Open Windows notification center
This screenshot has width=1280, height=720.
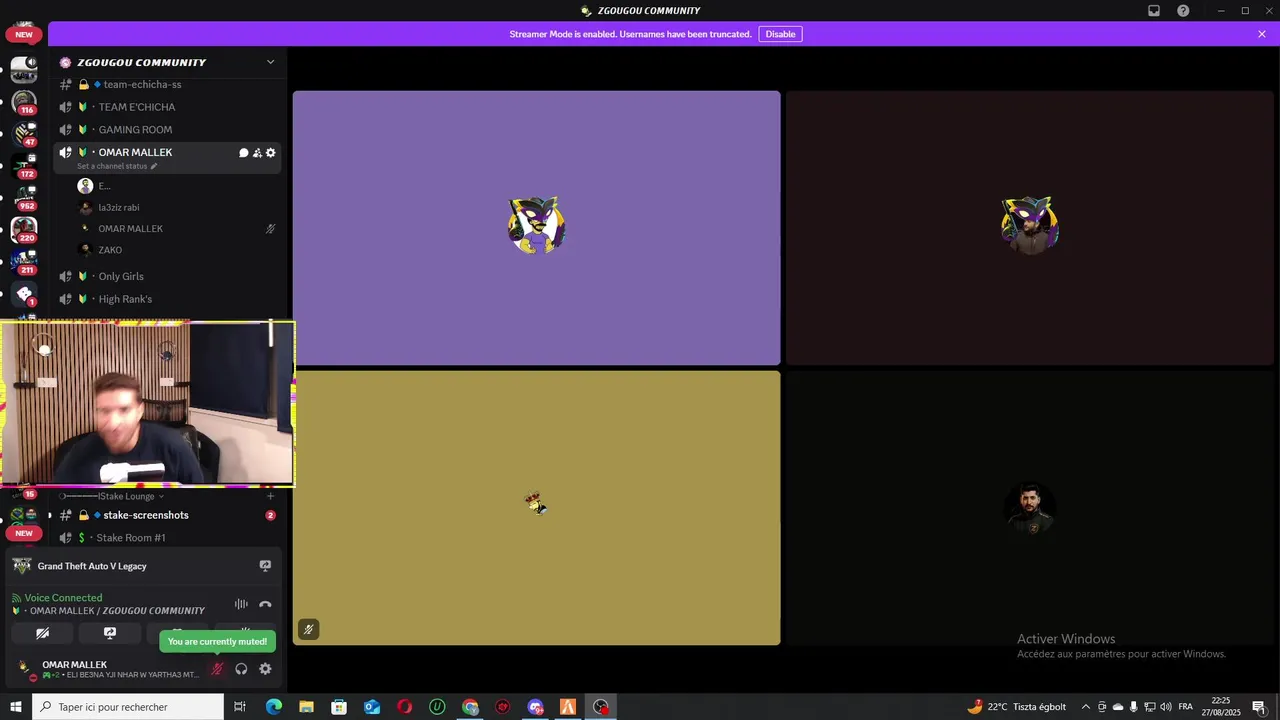click(x=1259, y=707)
